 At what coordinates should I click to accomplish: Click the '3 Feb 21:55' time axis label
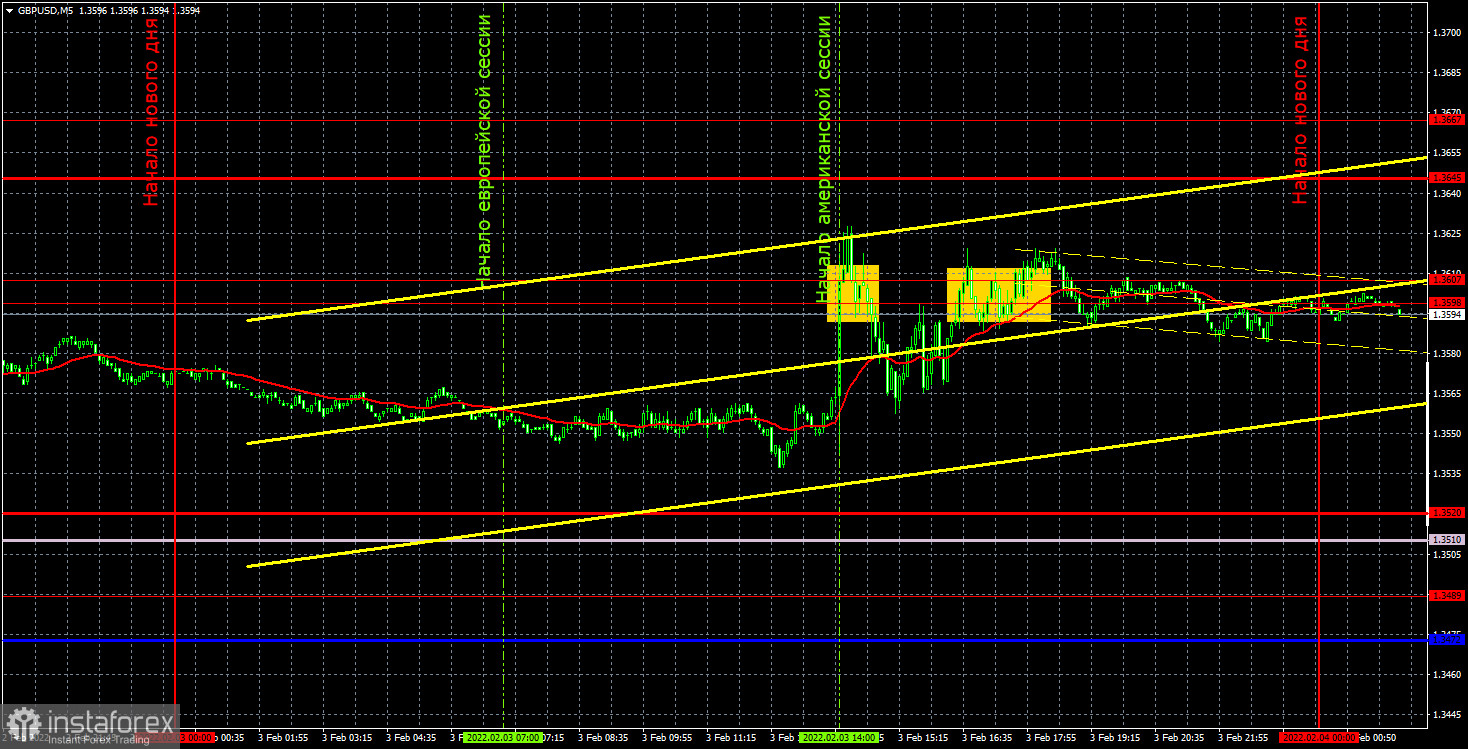click(1243, 738)
